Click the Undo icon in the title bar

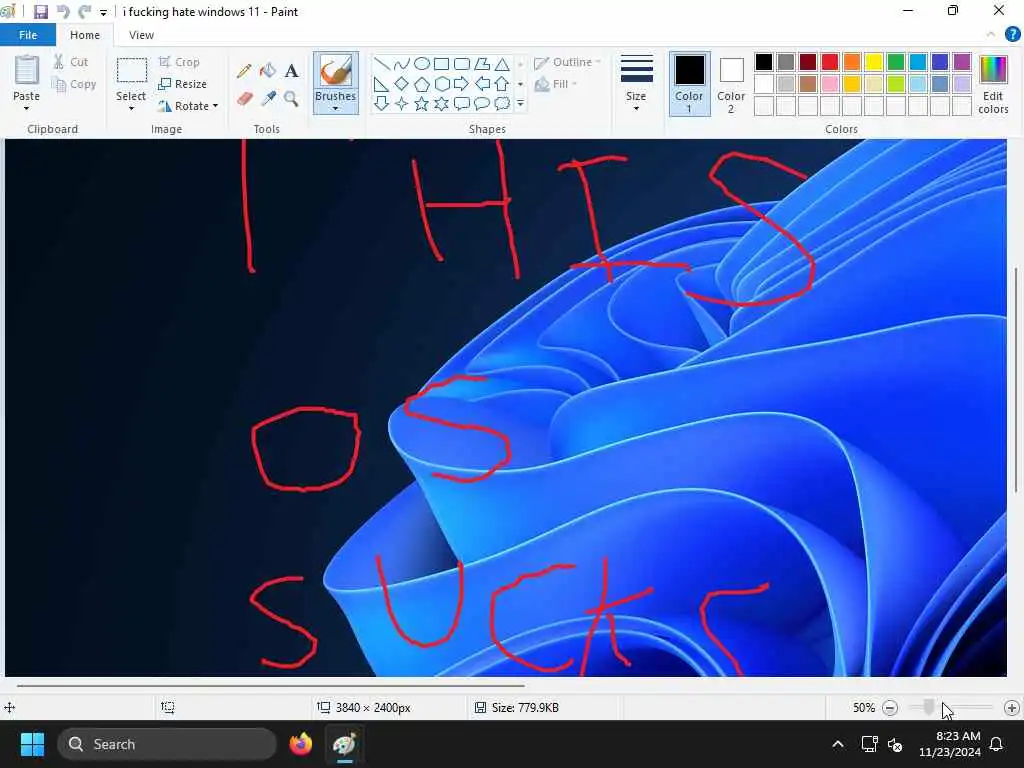tap(63, 12)
